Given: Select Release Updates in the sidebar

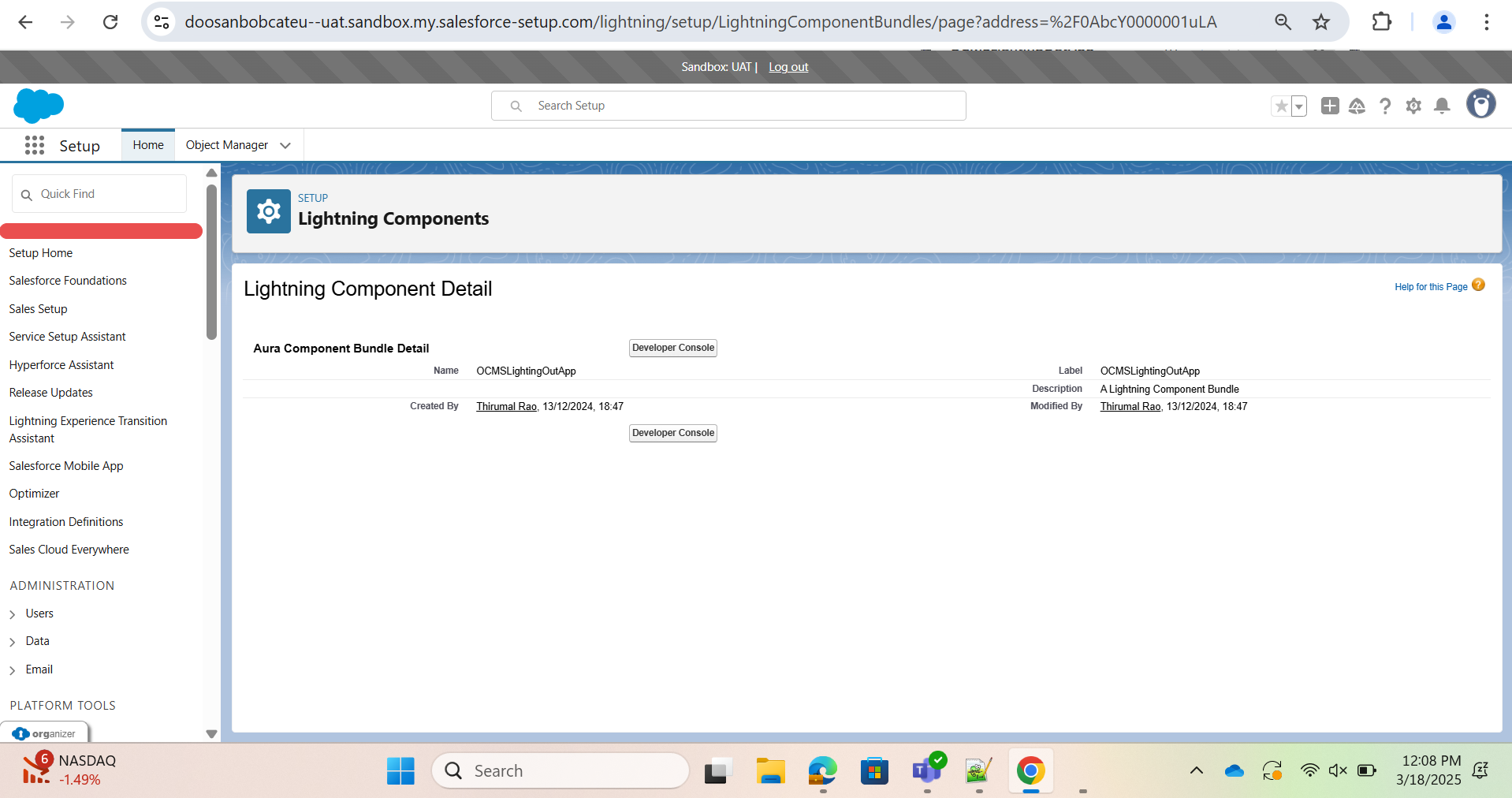Looking at the screenshot, I should pos(50,393).
